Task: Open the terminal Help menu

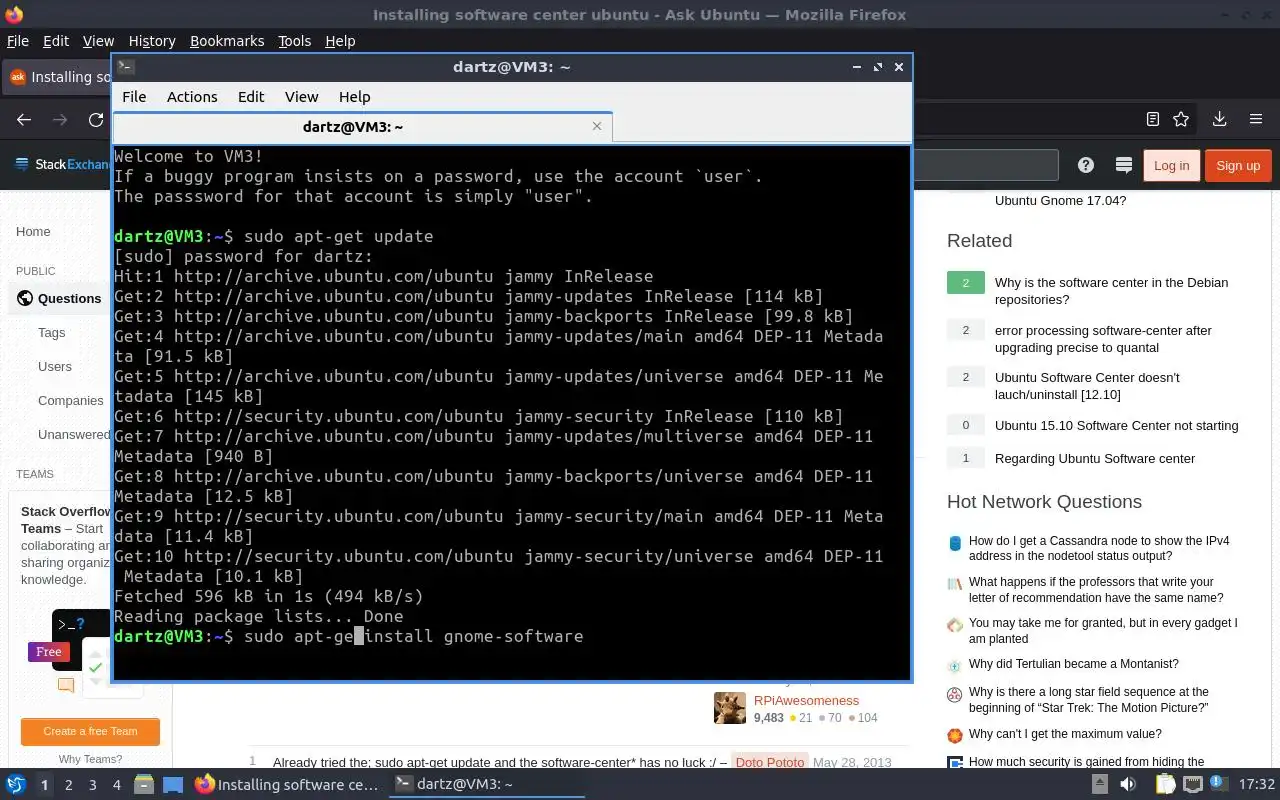Action: [354, 97]
